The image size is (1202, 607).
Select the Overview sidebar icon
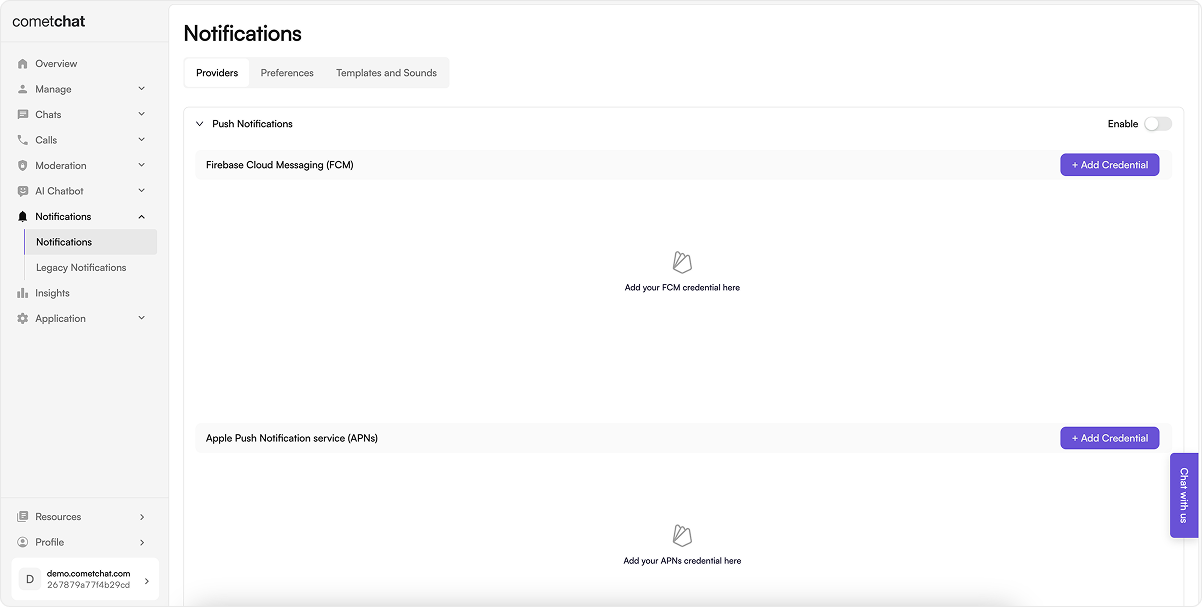click(22, 63)
